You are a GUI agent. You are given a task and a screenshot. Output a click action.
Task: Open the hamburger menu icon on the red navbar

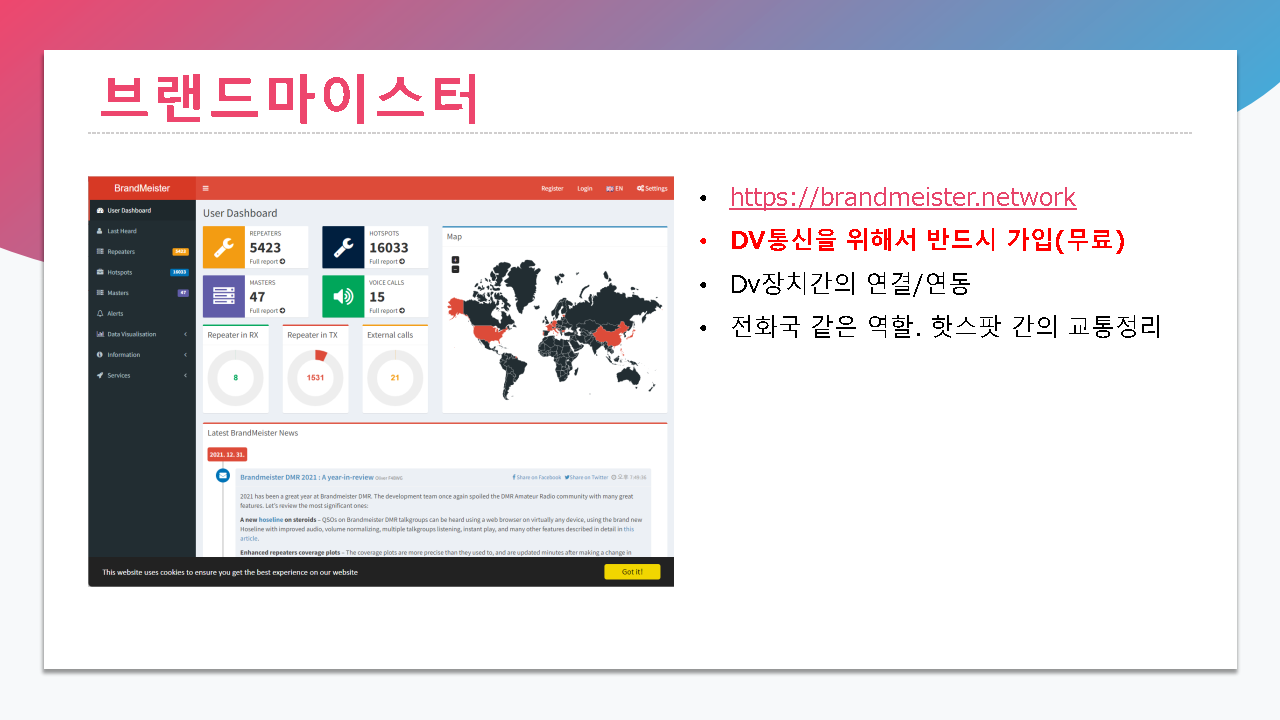(205, 187)
